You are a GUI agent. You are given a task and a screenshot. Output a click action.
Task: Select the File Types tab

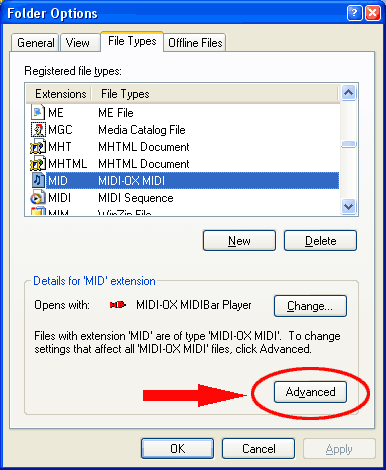pos(132,41)
